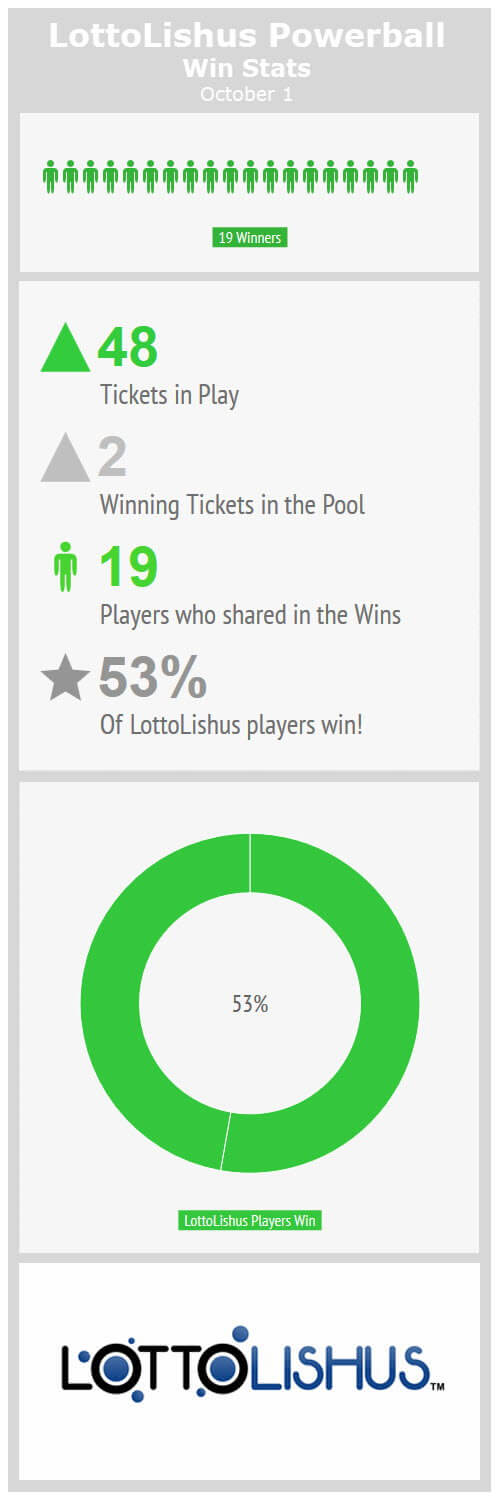This screenshot has width=500, height=1500.
Task: Click Winning Tickets in the Pool text
Action: (232, 505)
